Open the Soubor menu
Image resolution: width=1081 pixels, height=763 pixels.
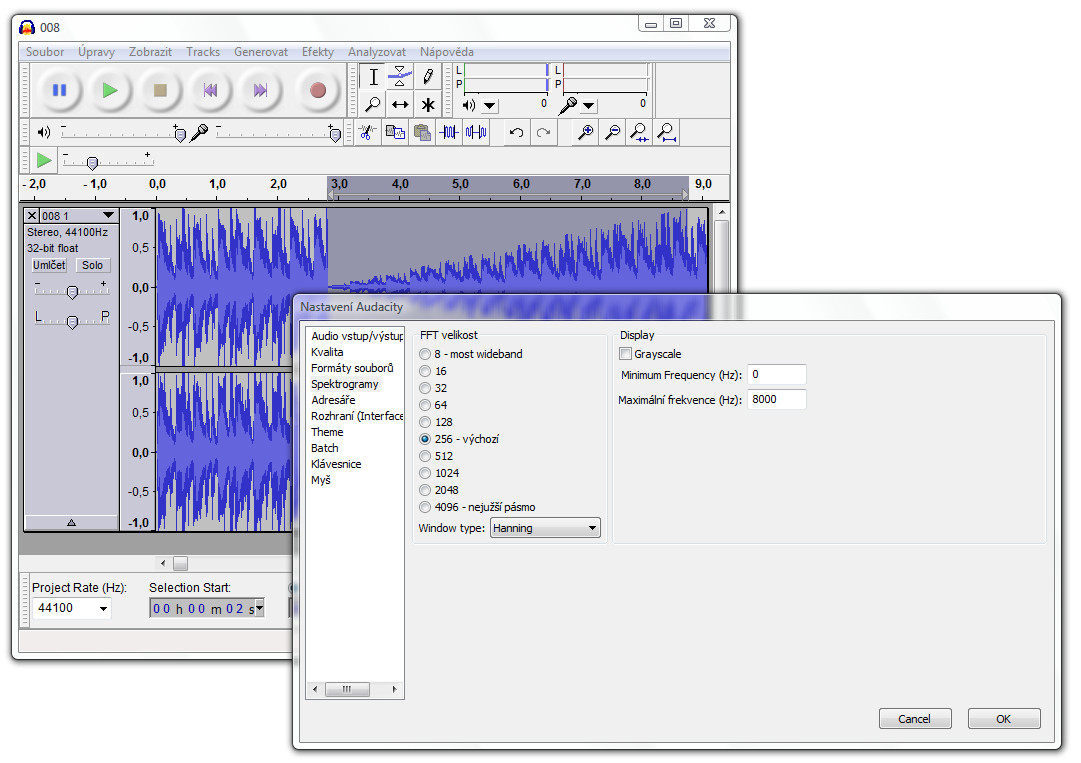point(45,52)
